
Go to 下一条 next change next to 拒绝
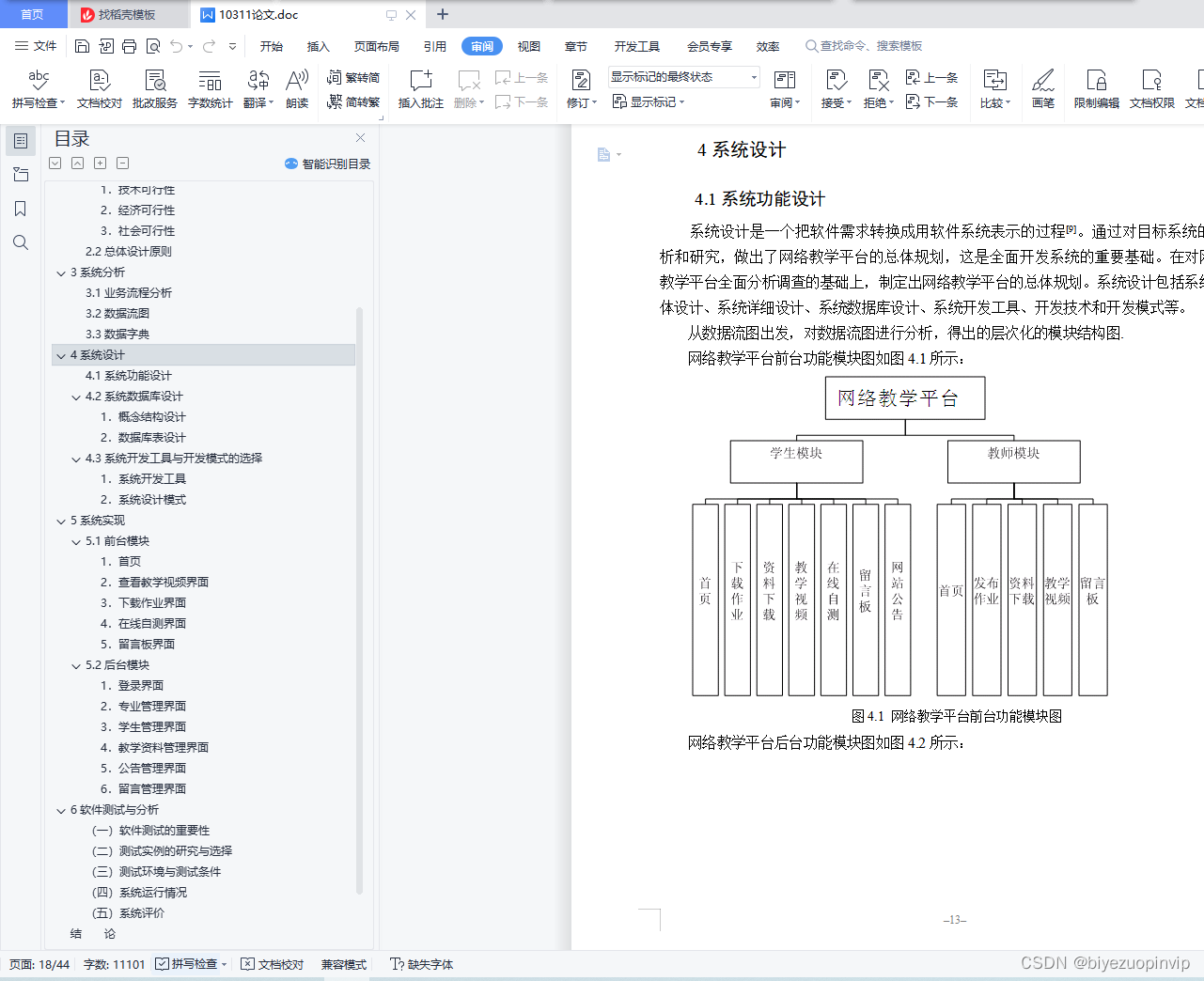coord(931,101)
